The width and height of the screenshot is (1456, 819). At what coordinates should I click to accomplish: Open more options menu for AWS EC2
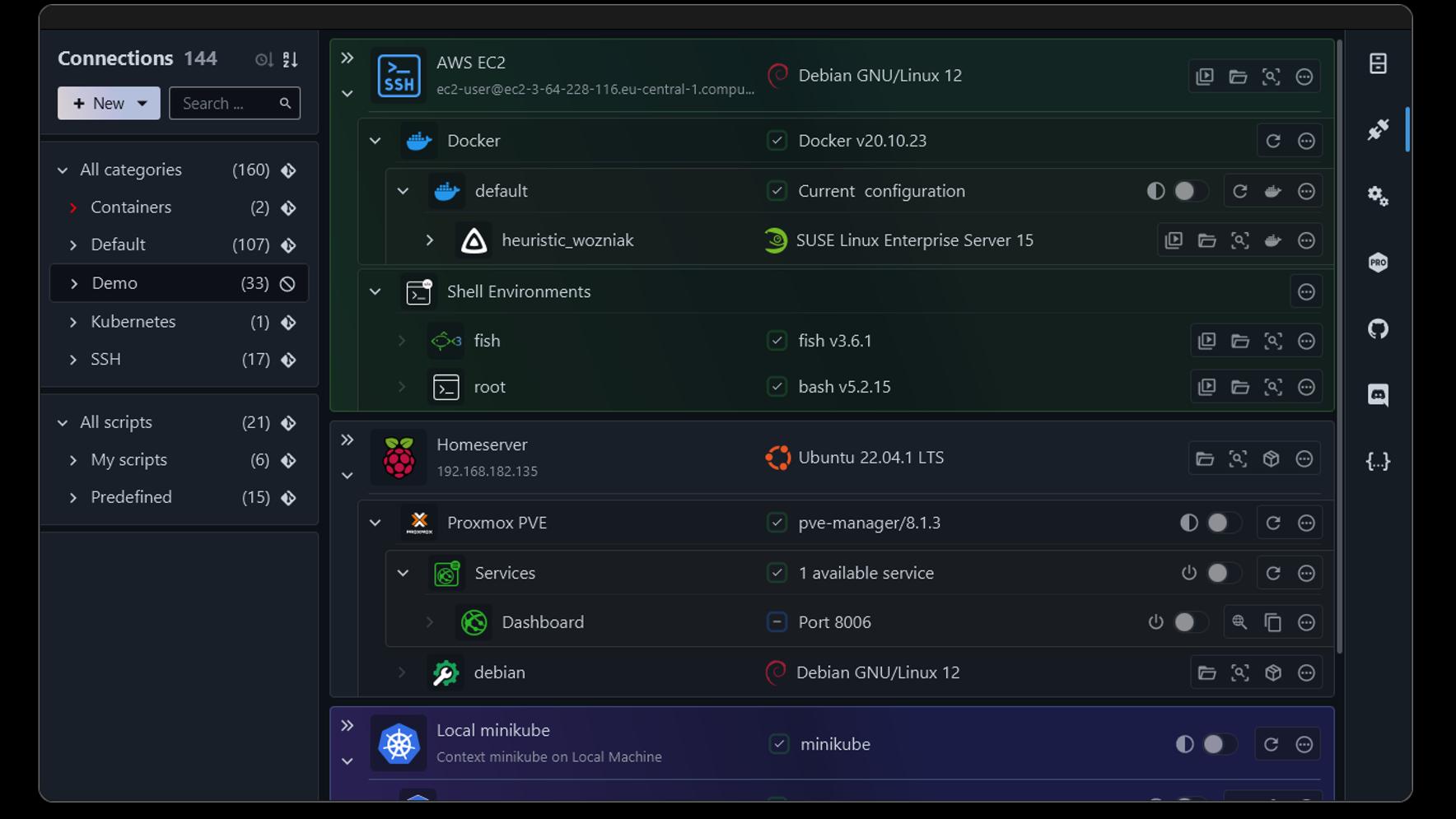pos(1304,77)
